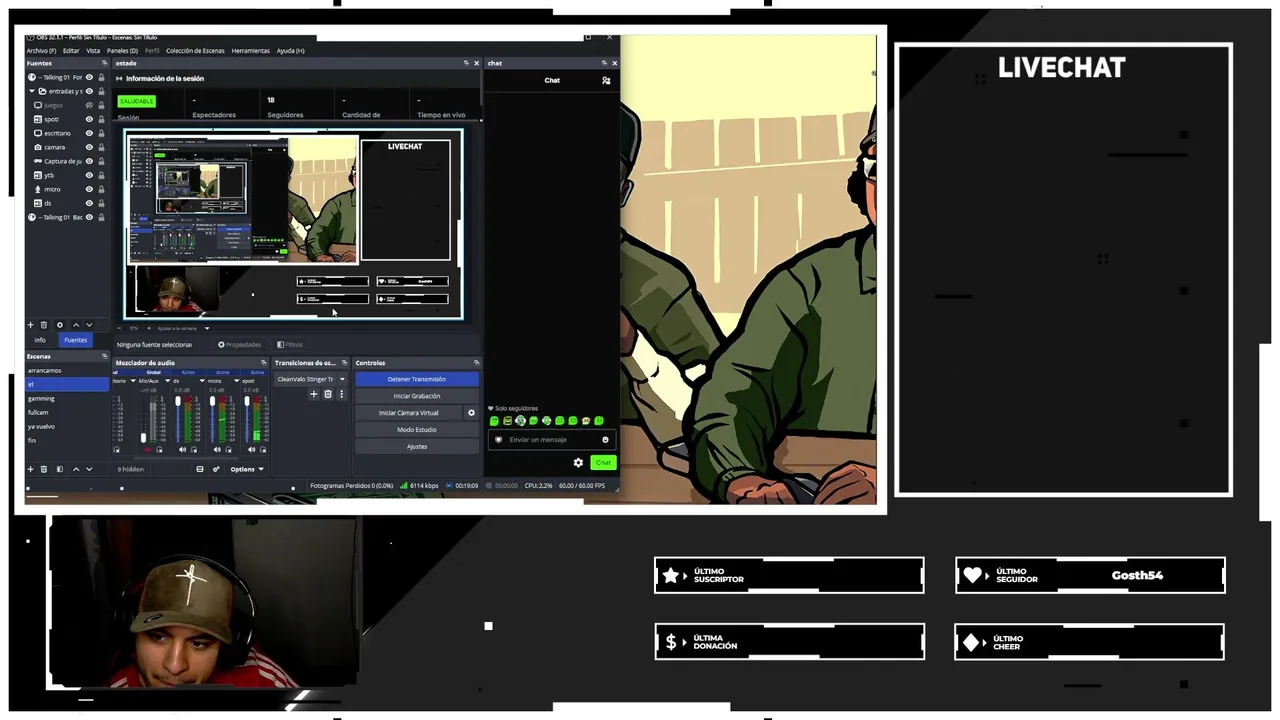Mute the micro audio channel
The width and height of the screenshot is (1280, 720).
pos(217,450)
